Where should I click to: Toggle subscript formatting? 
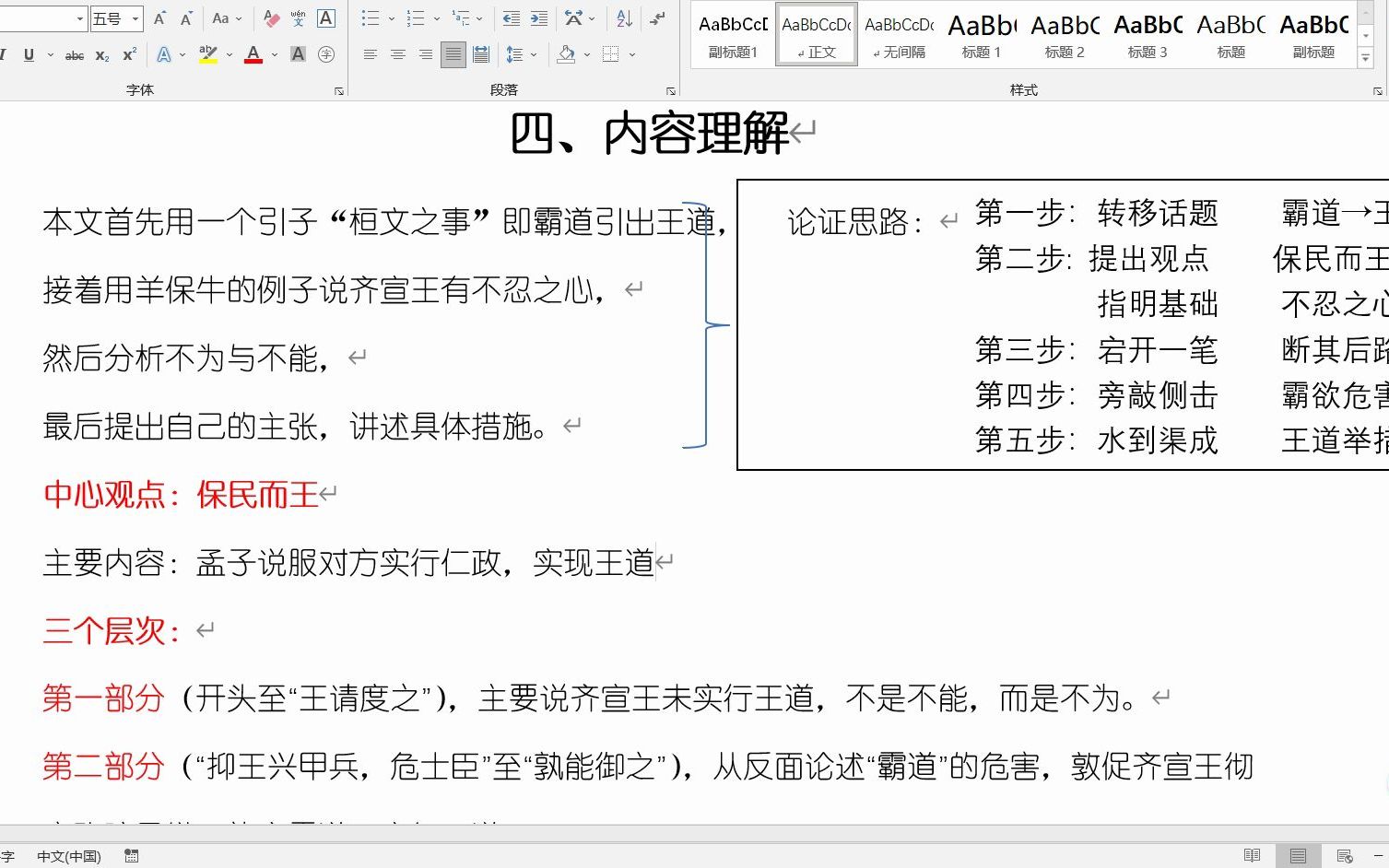(102, 55)
